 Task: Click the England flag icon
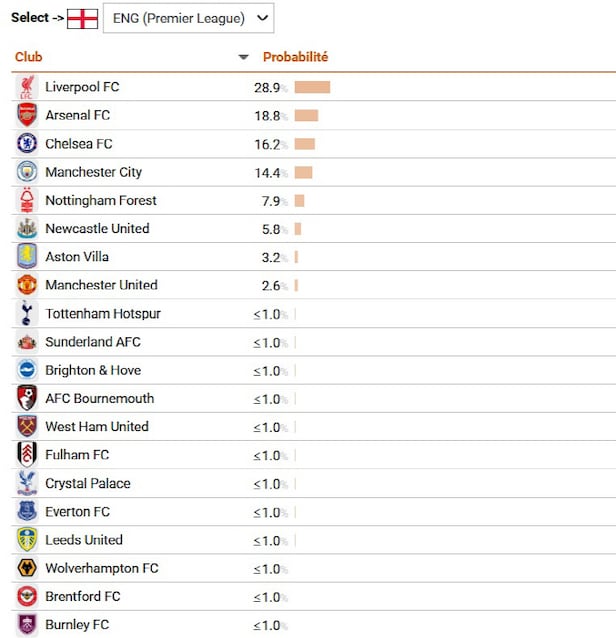[82, 18]
